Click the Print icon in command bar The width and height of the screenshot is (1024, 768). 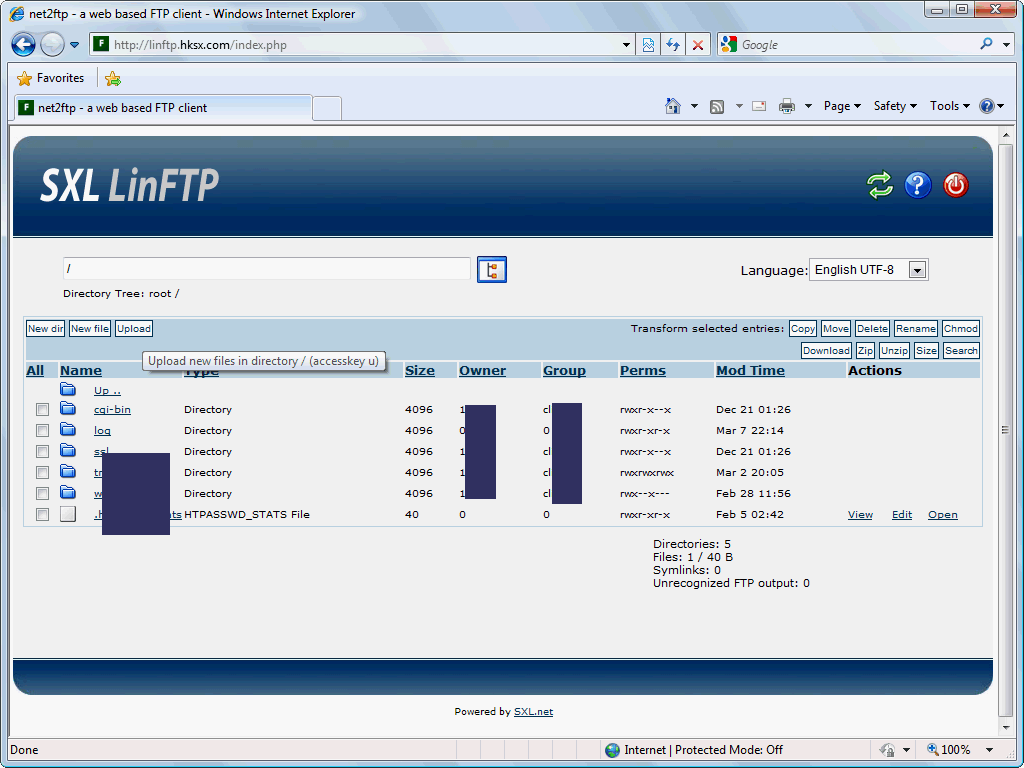[x=787, y=106]
